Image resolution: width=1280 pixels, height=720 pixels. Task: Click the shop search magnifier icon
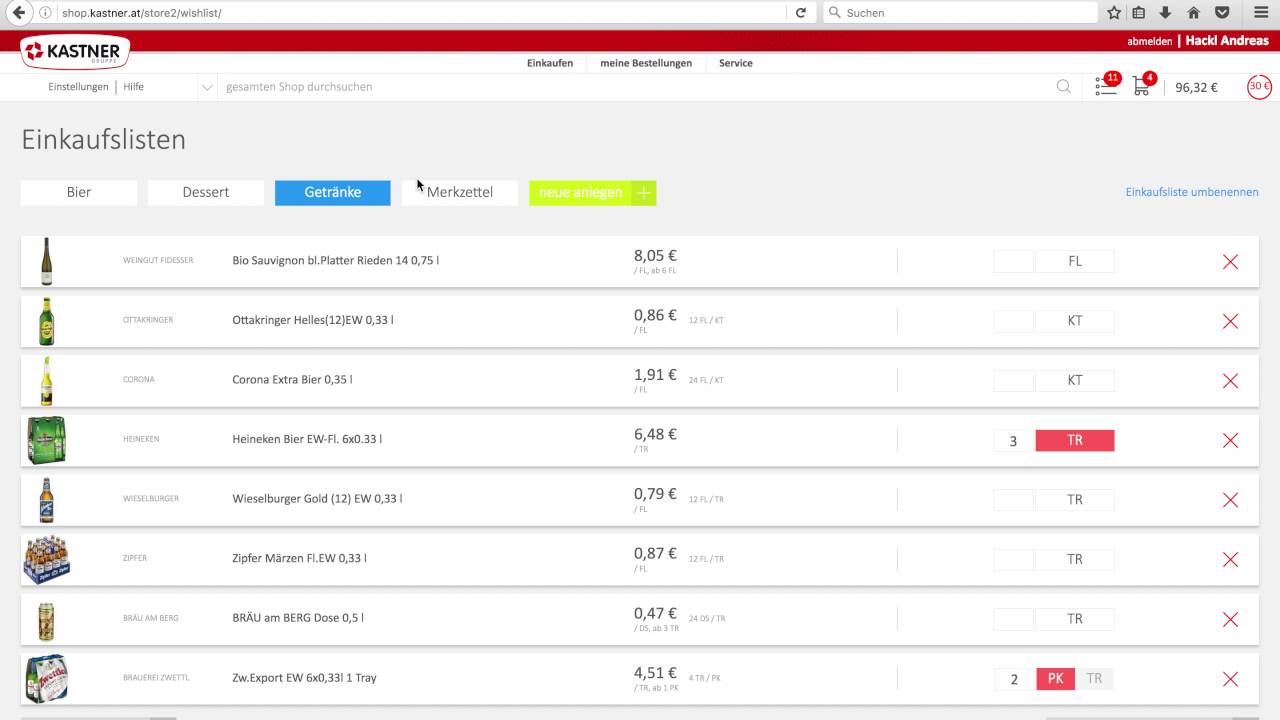click(1064, 87)
